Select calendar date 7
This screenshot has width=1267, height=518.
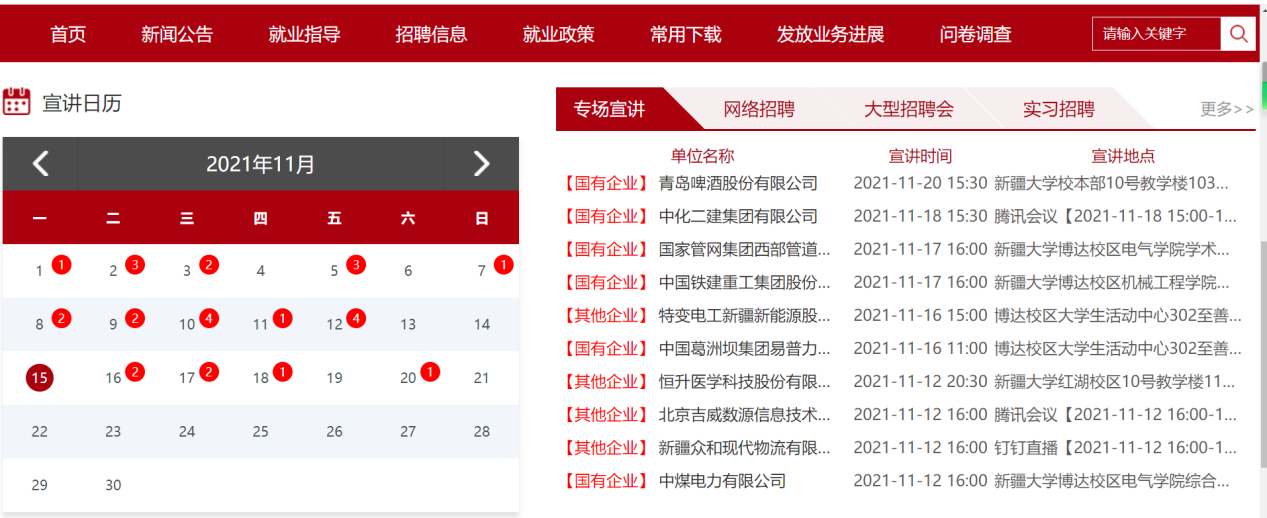point(481,270)
